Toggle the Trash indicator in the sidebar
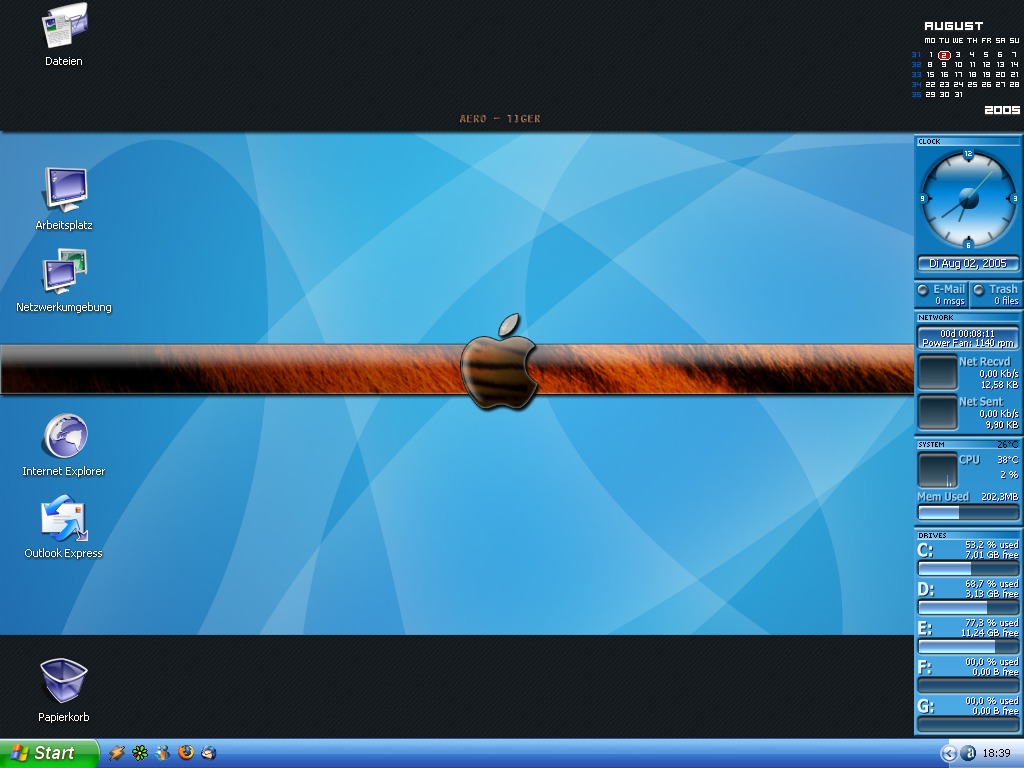The height and width of the screenshot is (768, 1024). [979, 290]
